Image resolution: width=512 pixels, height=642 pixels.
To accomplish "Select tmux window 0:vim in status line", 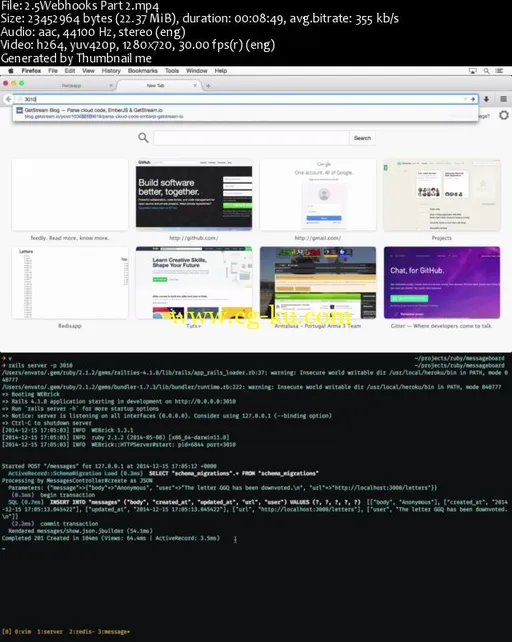I will tap(23, 632).
